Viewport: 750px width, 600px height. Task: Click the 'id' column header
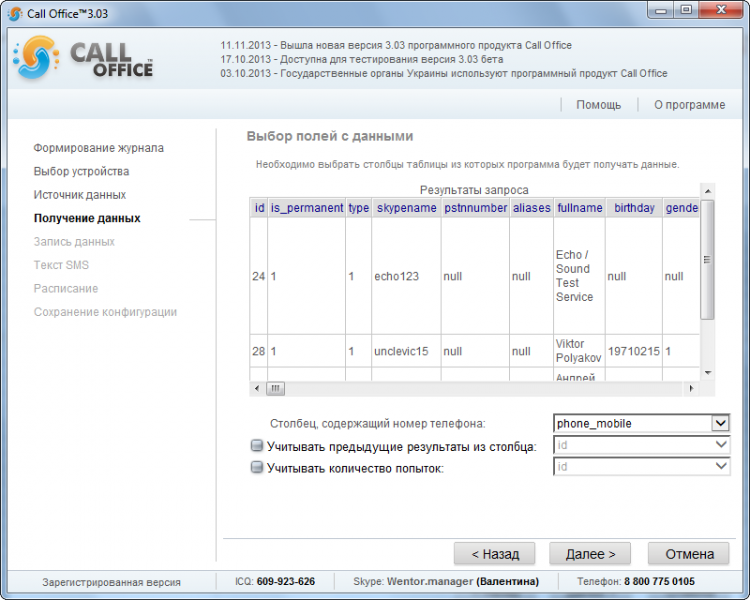259,208
